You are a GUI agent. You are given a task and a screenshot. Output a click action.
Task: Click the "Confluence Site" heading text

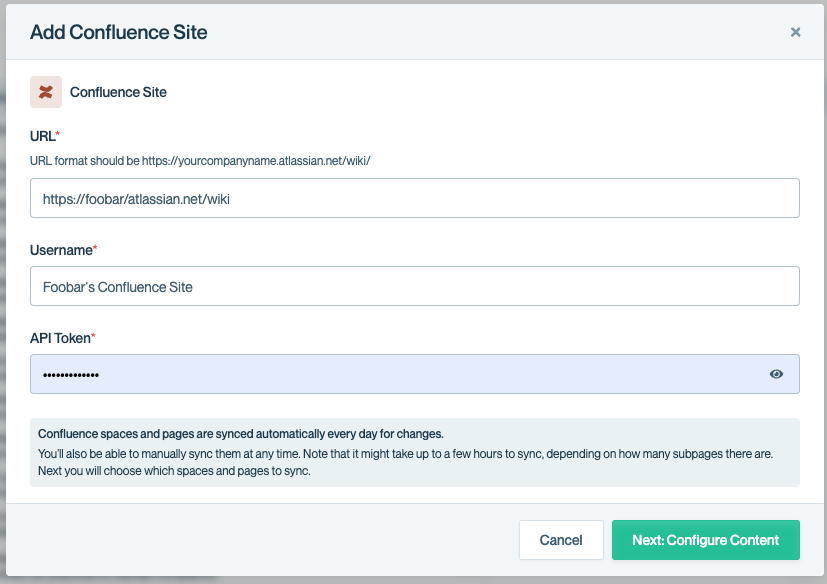pyautogui.click(x=118, y=92)
